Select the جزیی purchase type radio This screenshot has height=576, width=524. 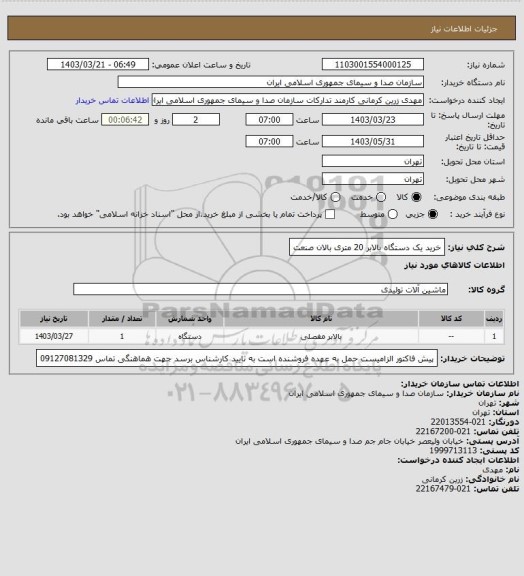(433, 214)
